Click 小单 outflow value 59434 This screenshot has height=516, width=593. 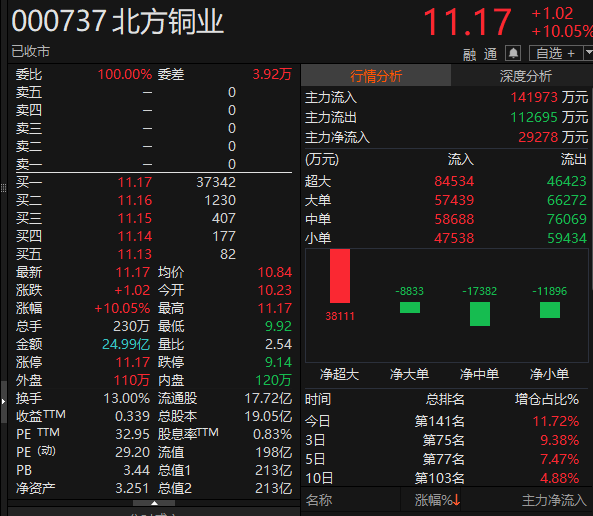pos(567,238)
